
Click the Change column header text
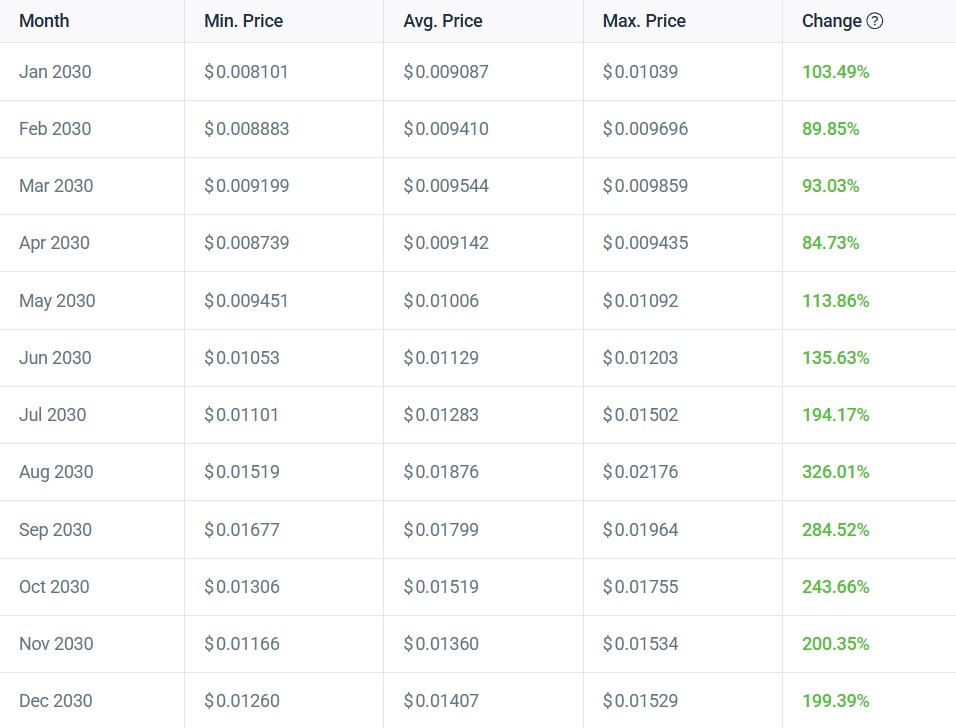[831, 21]
